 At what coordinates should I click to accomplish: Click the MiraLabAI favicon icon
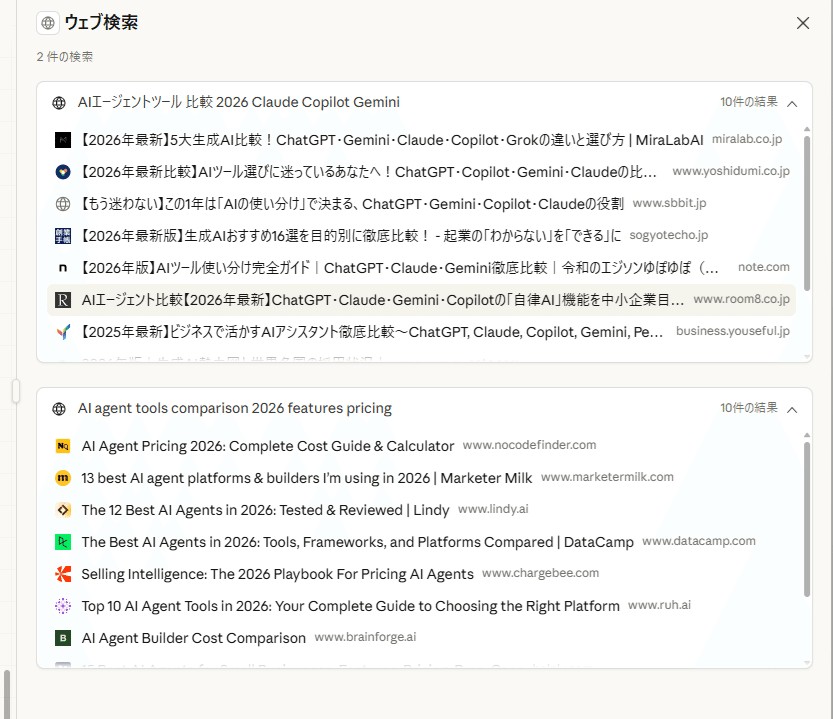(x=63, y=140)
